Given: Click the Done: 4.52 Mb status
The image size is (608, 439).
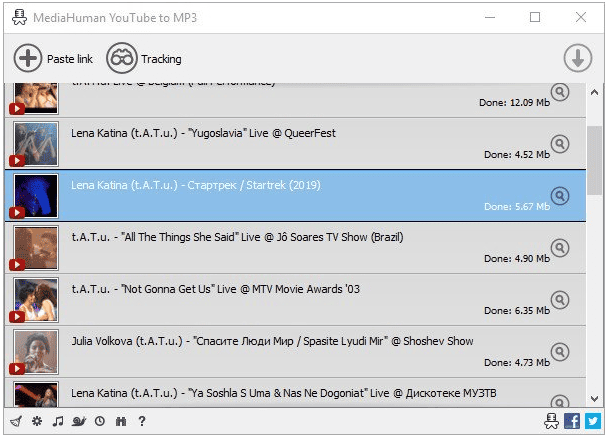Looking at the screenshot, I should 517,155.
